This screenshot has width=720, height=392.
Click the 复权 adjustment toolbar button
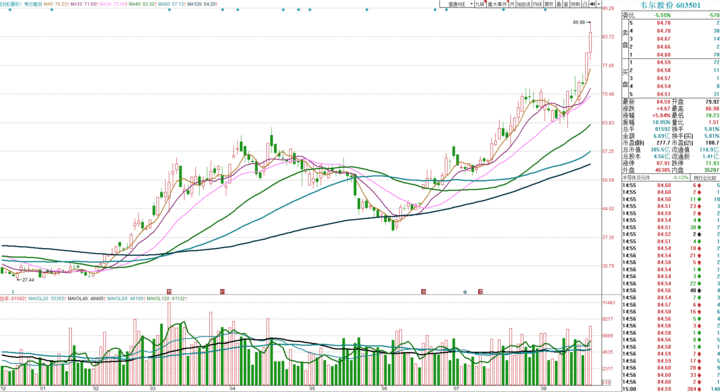tap(549, 4)
